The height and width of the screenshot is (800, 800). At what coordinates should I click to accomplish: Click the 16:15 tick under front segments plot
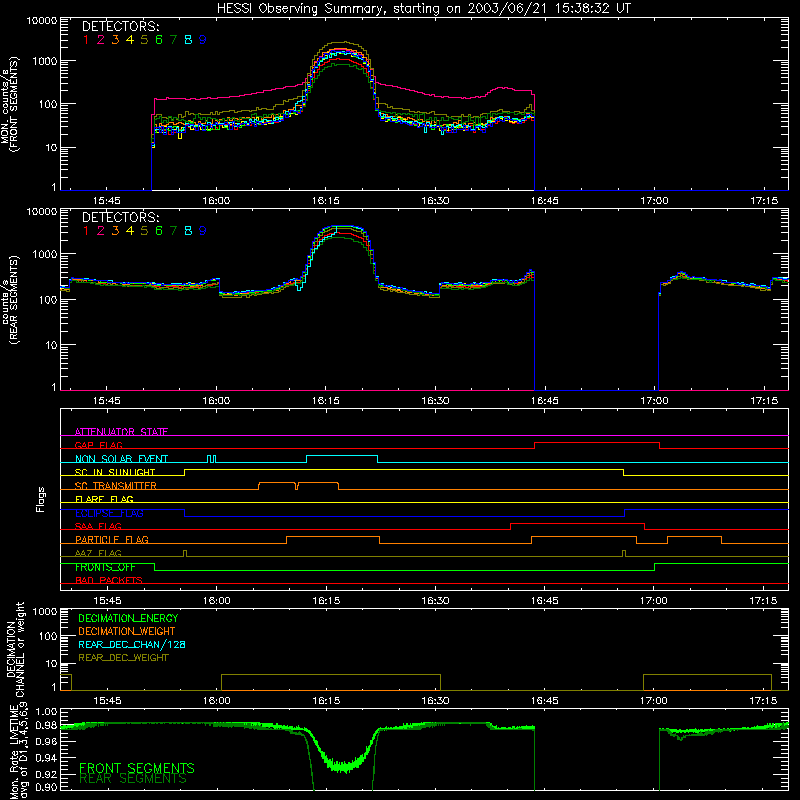326,201
